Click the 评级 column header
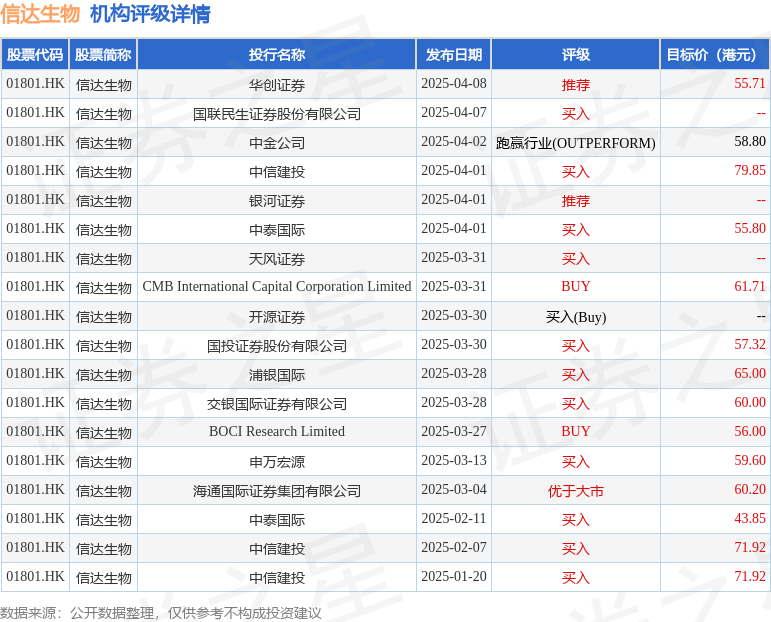771x622 pixels. point(576,55)
